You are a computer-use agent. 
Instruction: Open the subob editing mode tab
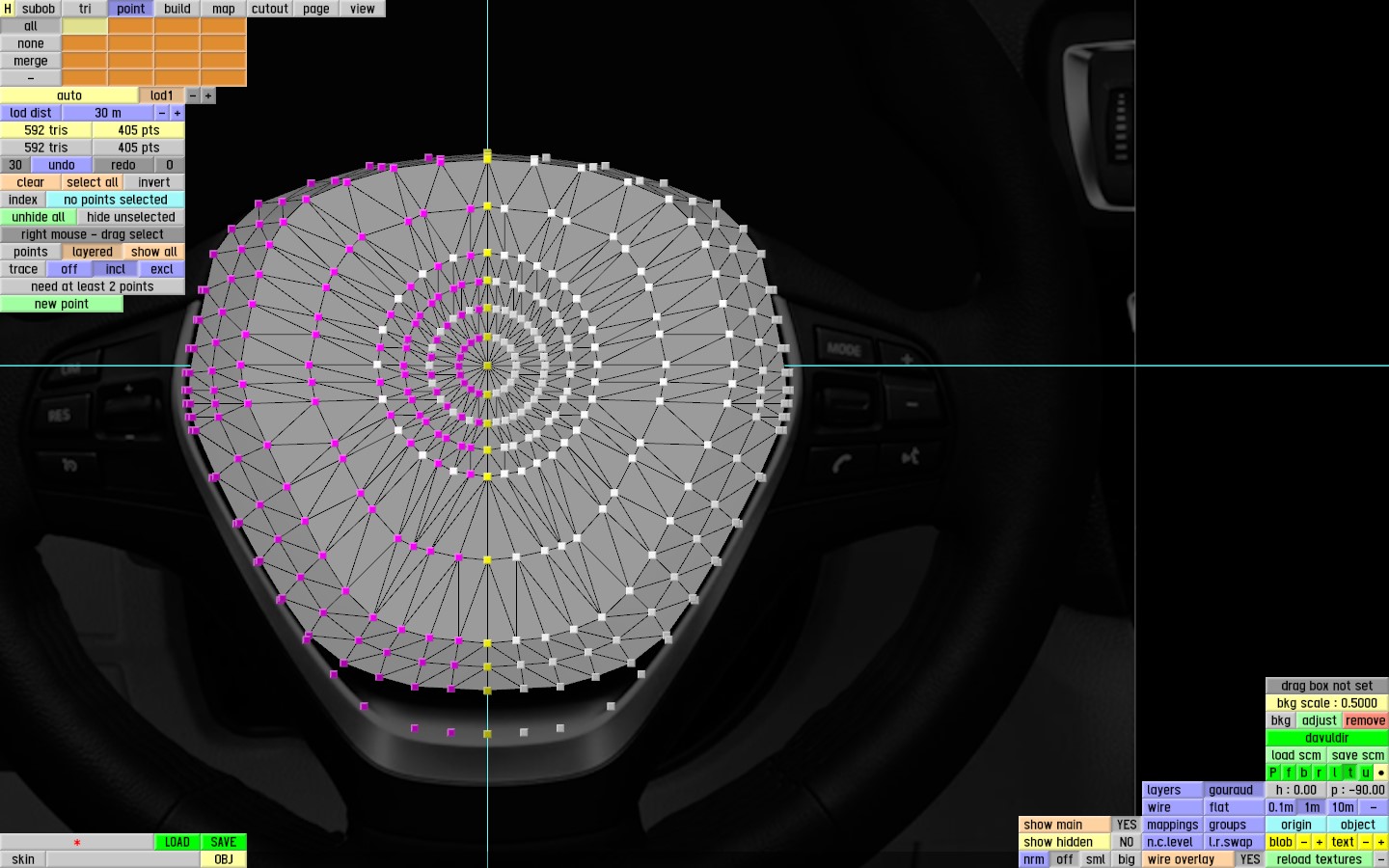(39, 9)
